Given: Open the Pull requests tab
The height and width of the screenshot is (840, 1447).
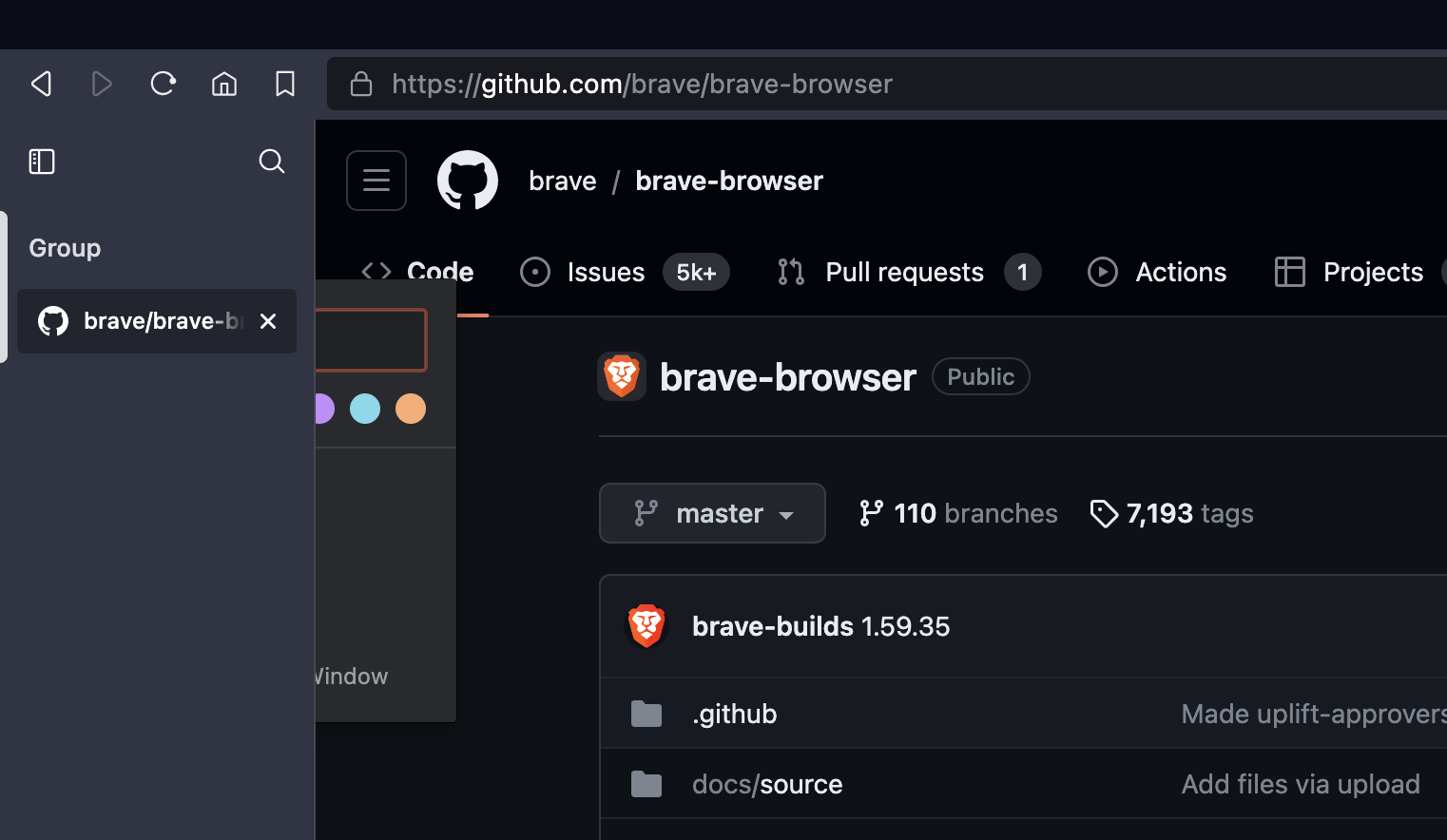Looking at the screenshot, I should [903, 272].
